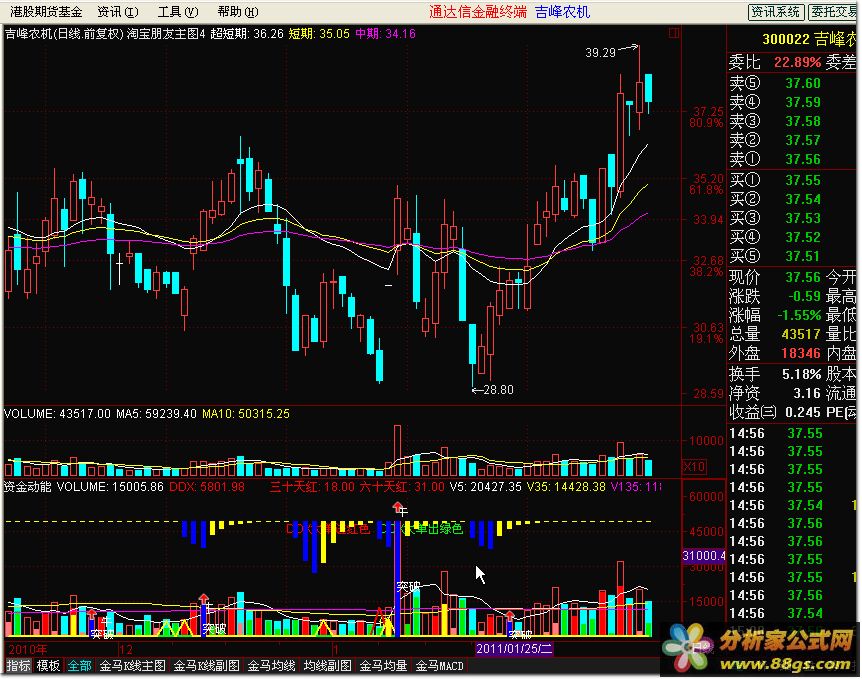Click the VOLUME: 43517.00 label
This screenshot has height=679, width=862.
57,413
